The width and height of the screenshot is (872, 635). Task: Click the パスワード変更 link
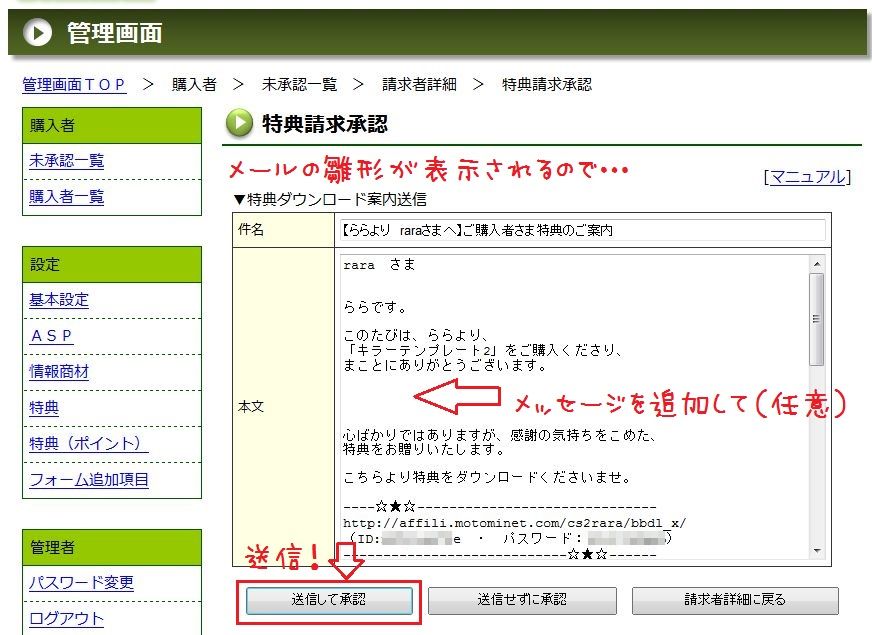click(x=81, y=583)
